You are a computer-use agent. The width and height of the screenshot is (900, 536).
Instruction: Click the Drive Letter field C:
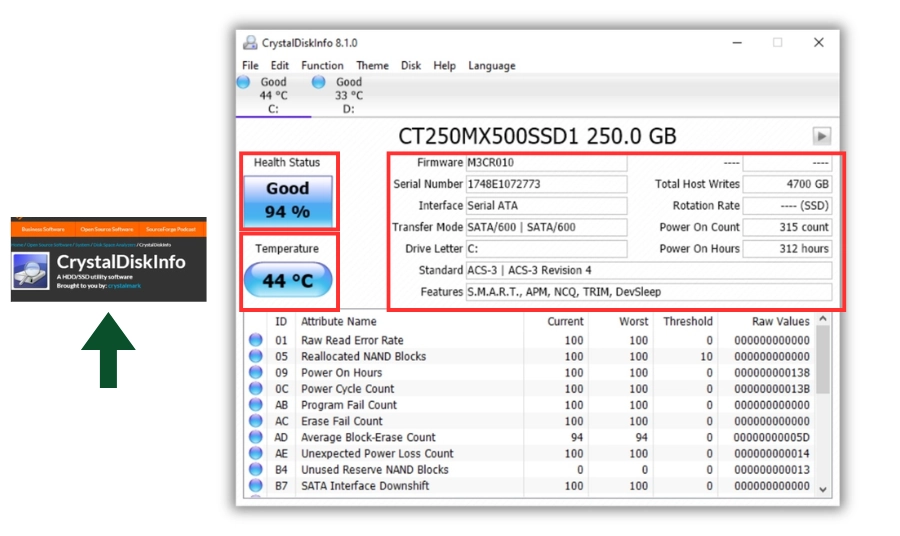pyautogui.click(x=546, y=248)
